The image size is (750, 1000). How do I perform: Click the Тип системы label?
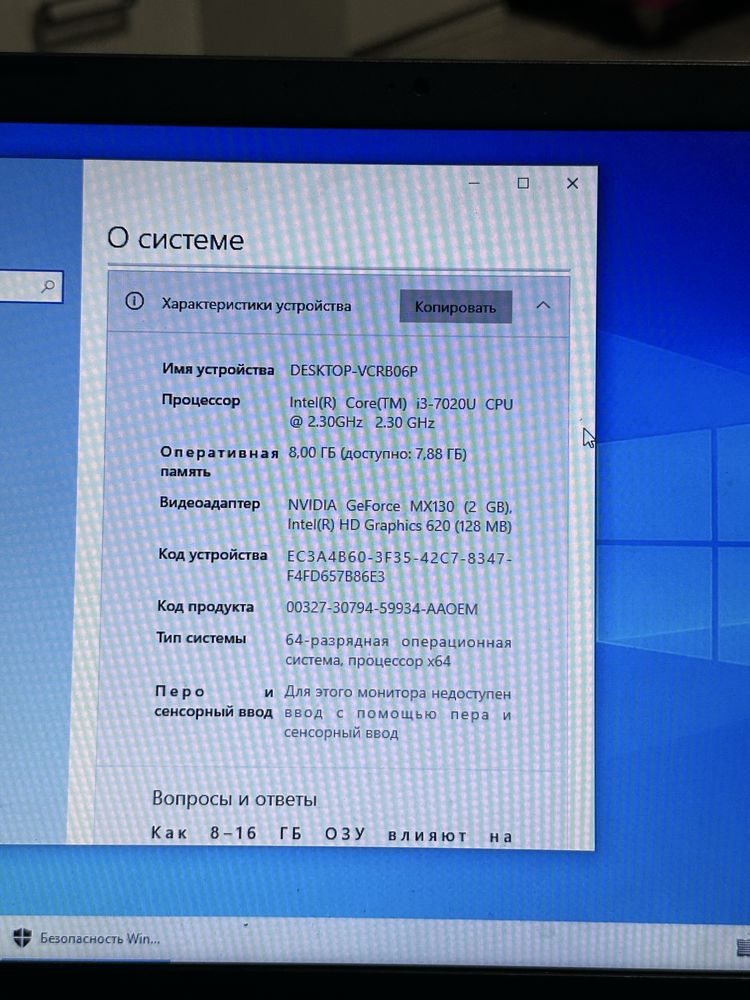tap(201, 638)
